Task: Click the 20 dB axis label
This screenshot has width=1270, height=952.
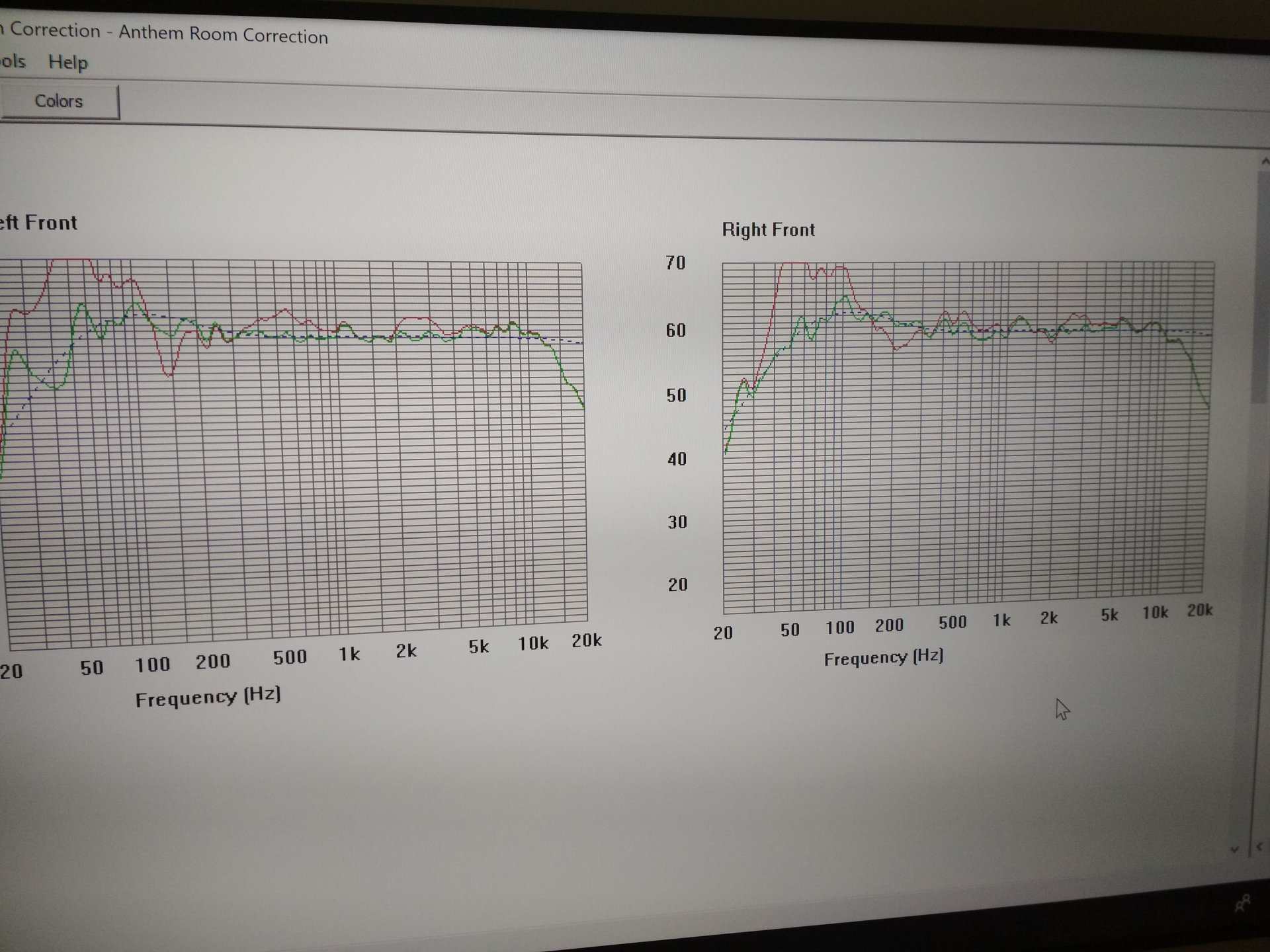Action: click(x=677, y=584)
